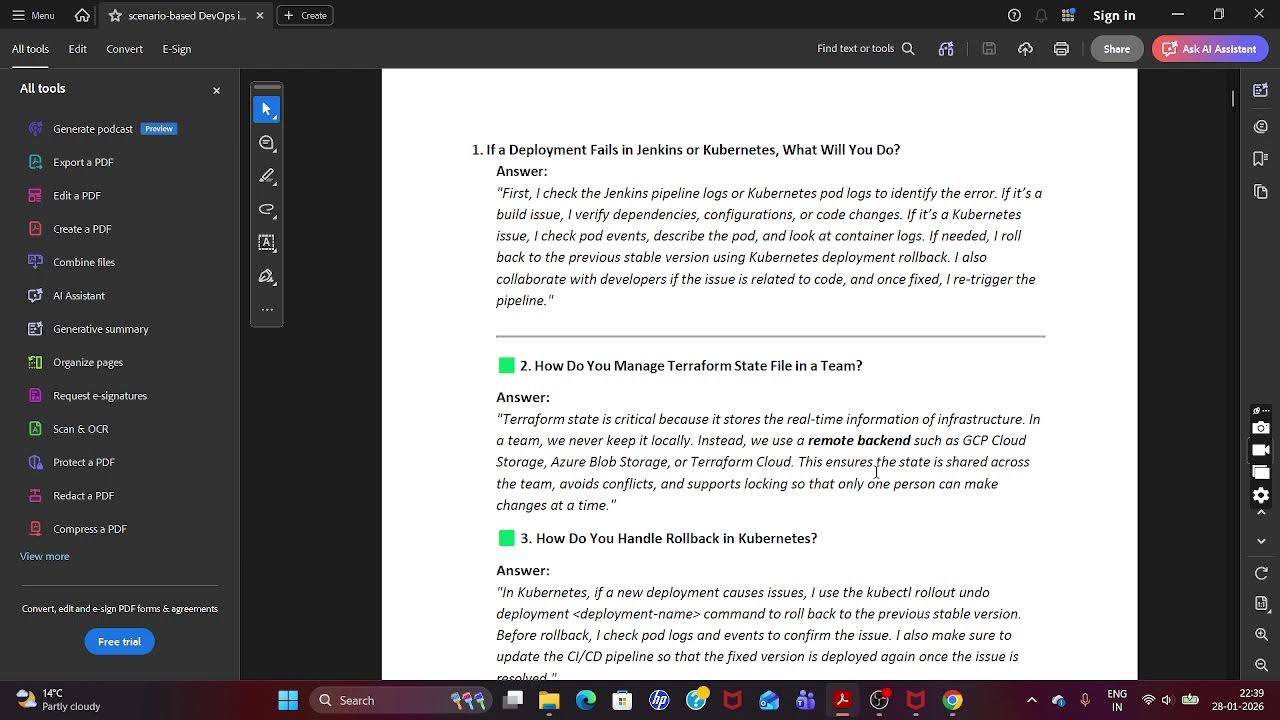Close the All tools panel
The width and height of the screenshot is (1280, 720).
(216, 90)
